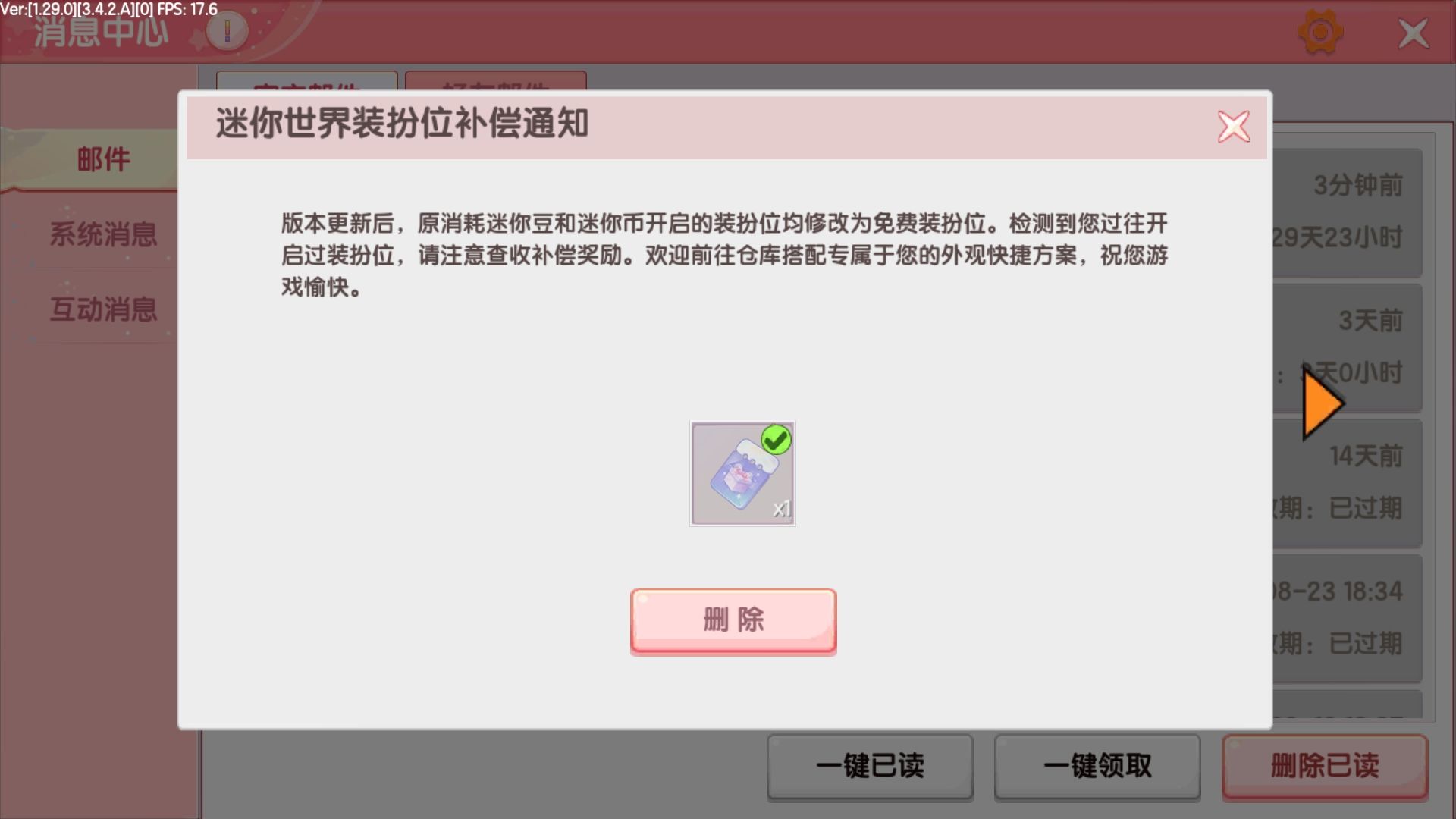Click 一键已读 mark all read

point(870,766)
